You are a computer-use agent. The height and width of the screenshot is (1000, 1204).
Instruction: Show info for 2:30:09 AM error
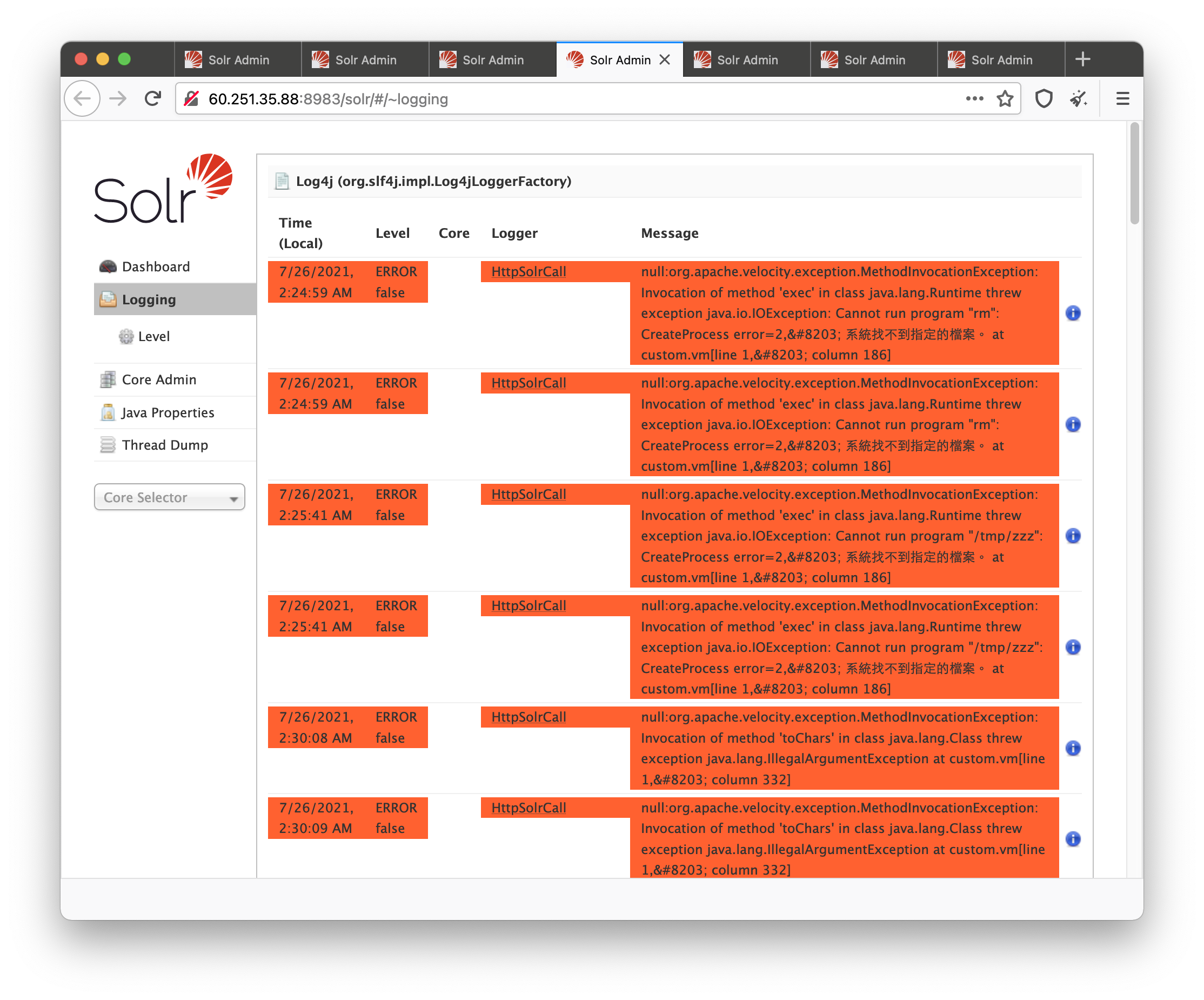tap(1073, 839)
